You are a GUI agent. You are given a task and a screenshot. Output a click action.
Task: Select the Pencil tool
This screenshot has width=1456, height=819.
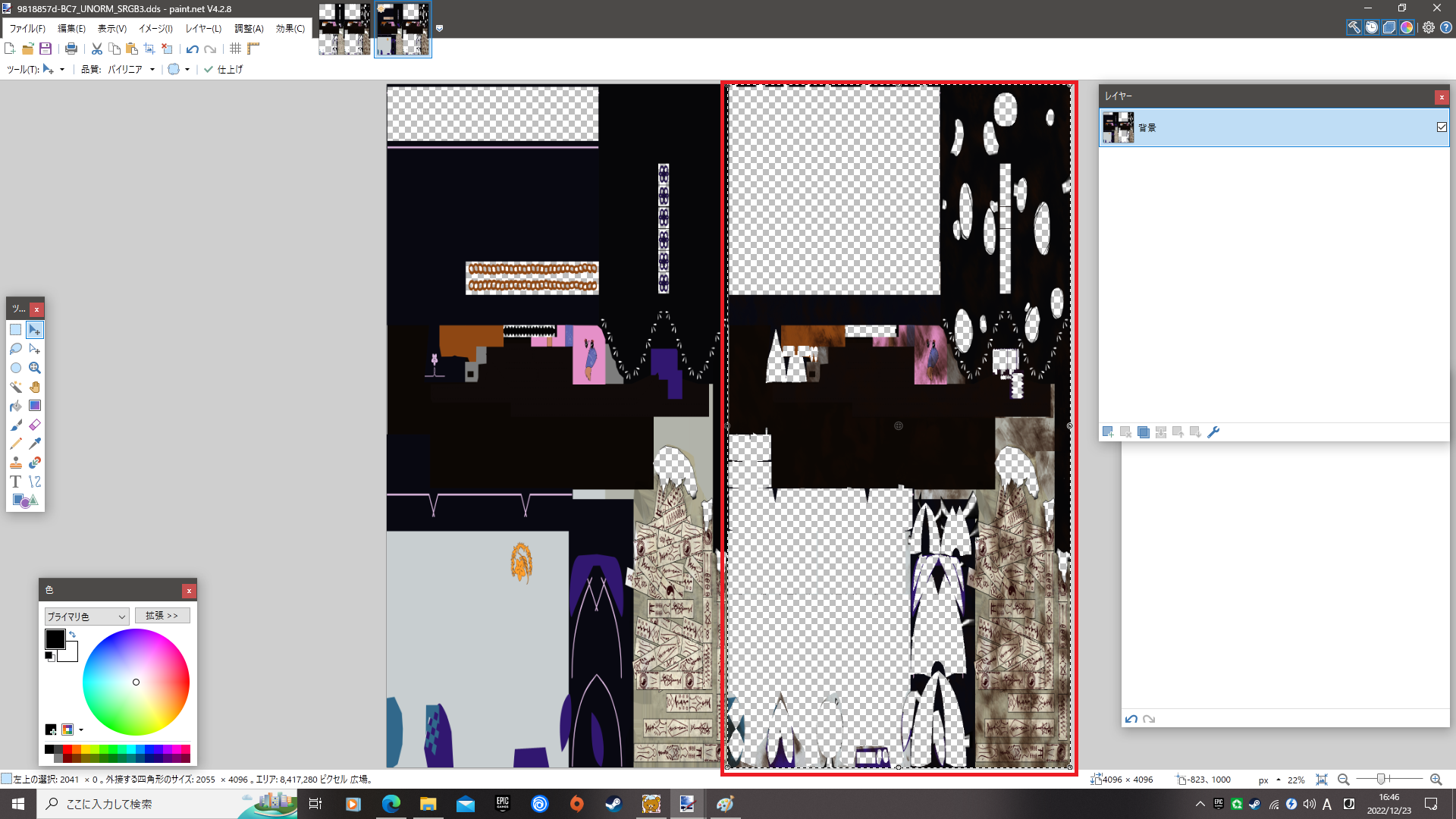(x=15, y=444)
